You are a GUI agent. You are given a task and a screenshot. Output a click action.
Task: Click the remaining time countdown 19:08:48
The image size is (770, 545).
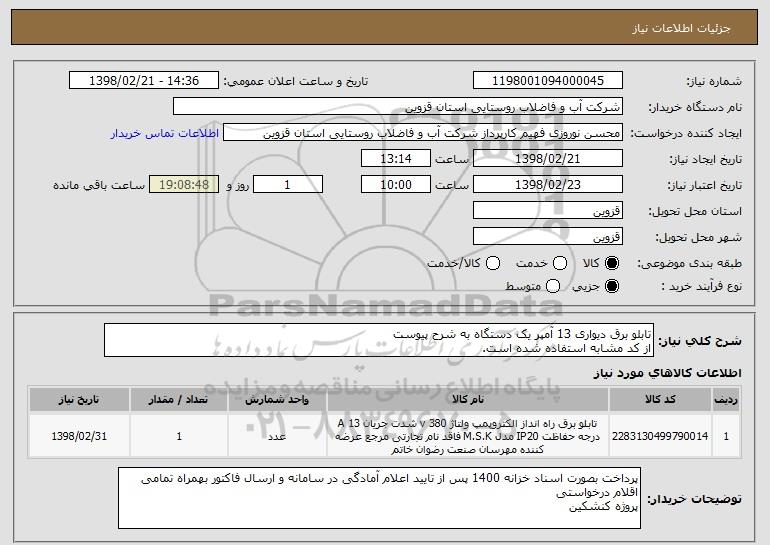coord(184,185)
